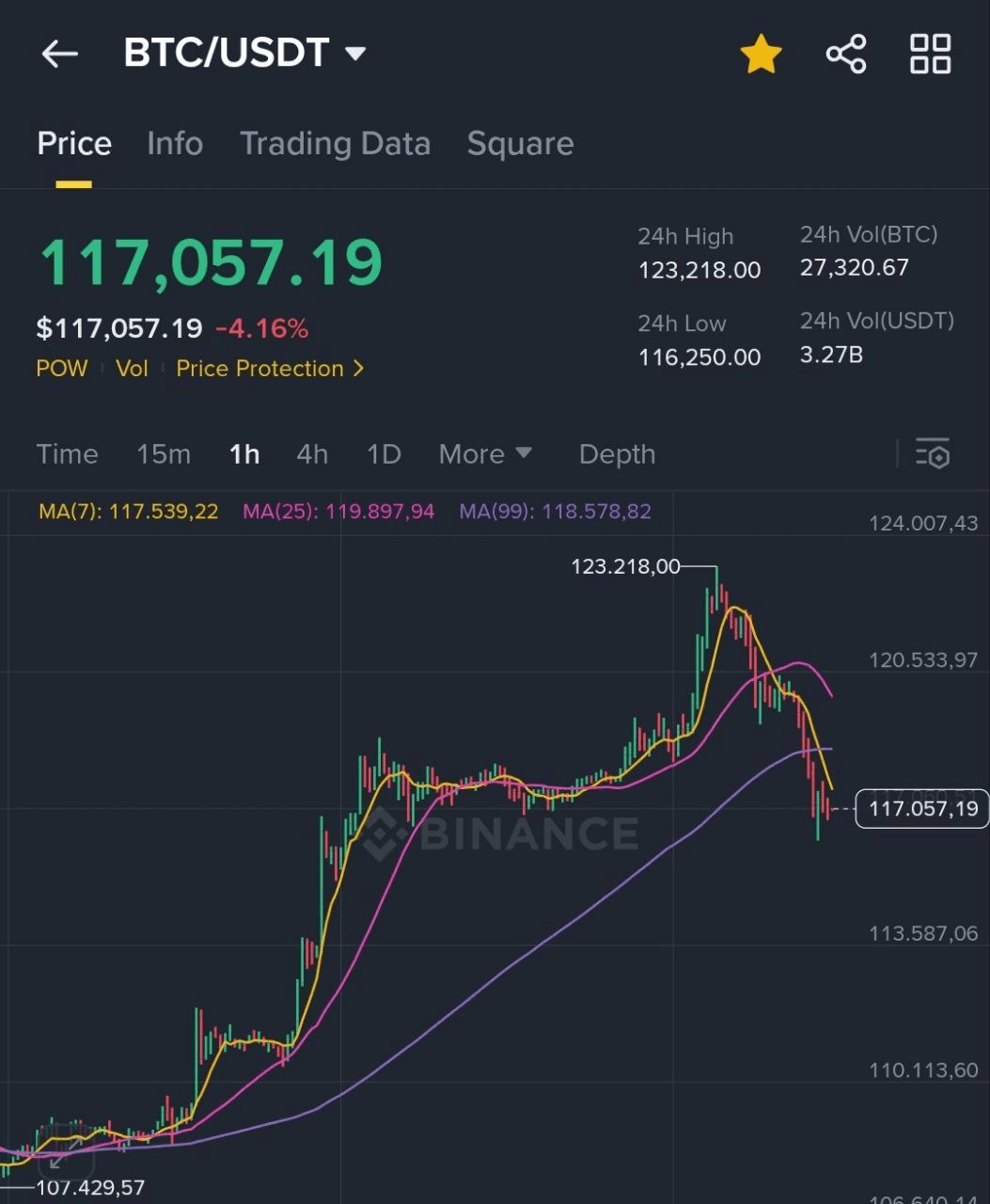This screenshot has height=1204, width=990.
Task: Tap the MA(25) indicator value
Action: (338, 512)
